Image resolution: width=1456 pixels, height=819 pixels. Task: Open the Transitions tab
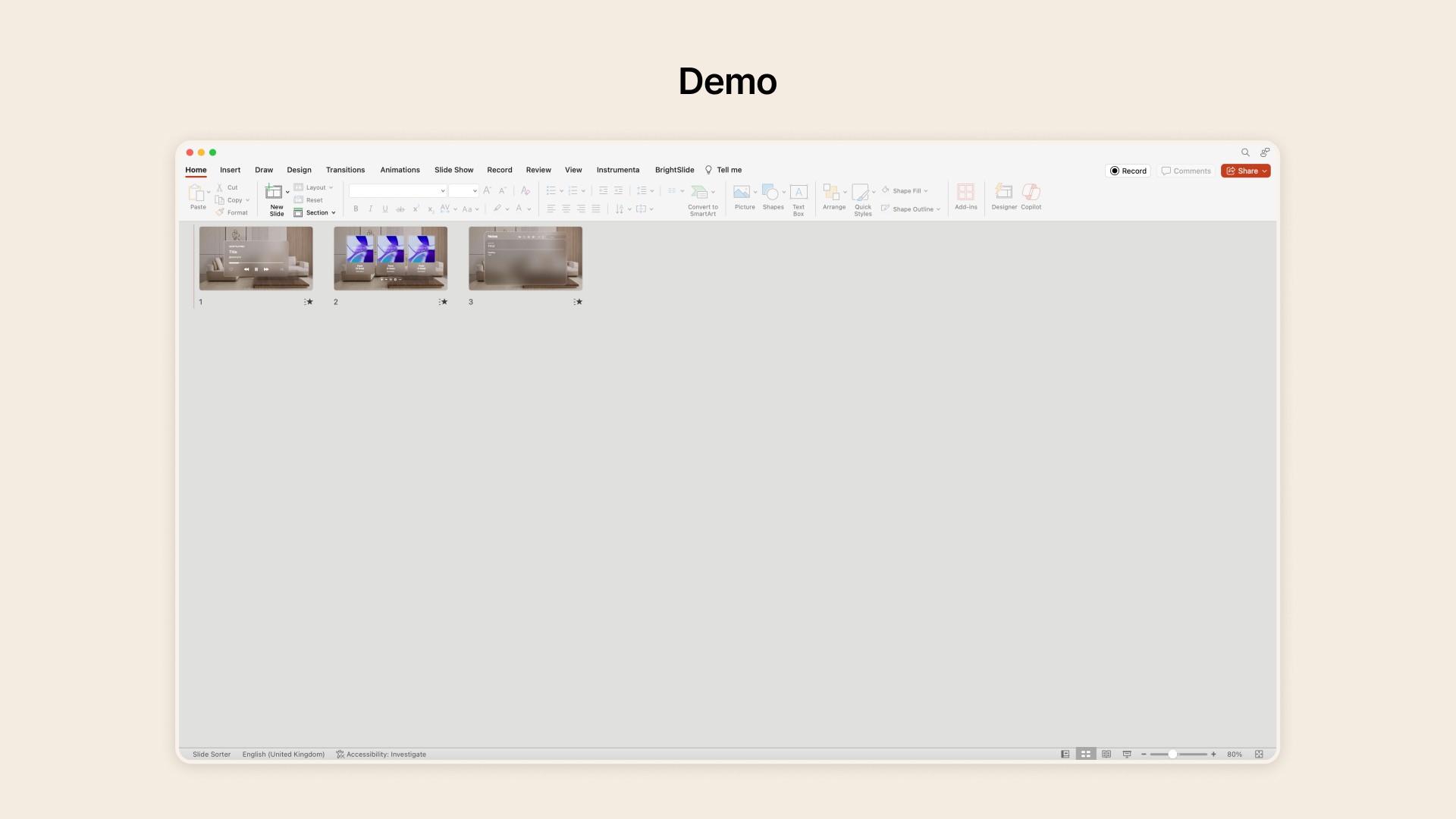(345, 170)
